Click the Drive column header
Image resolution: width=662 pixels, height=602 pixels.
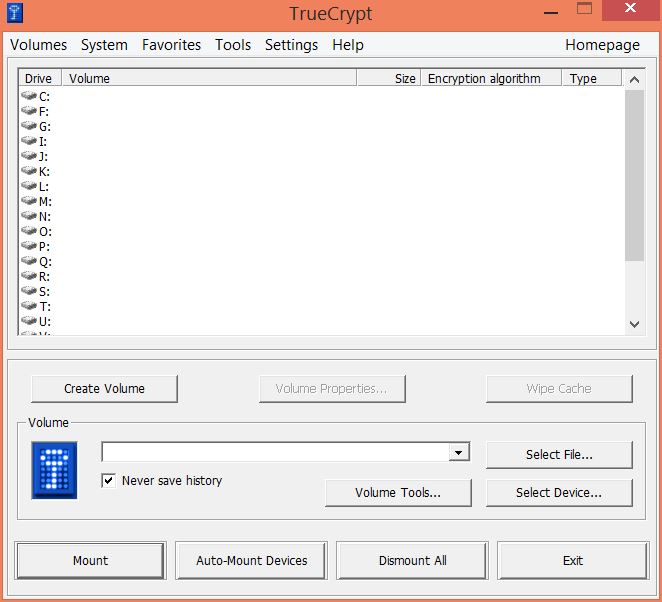pyautogui.click(x=40, y=79)
